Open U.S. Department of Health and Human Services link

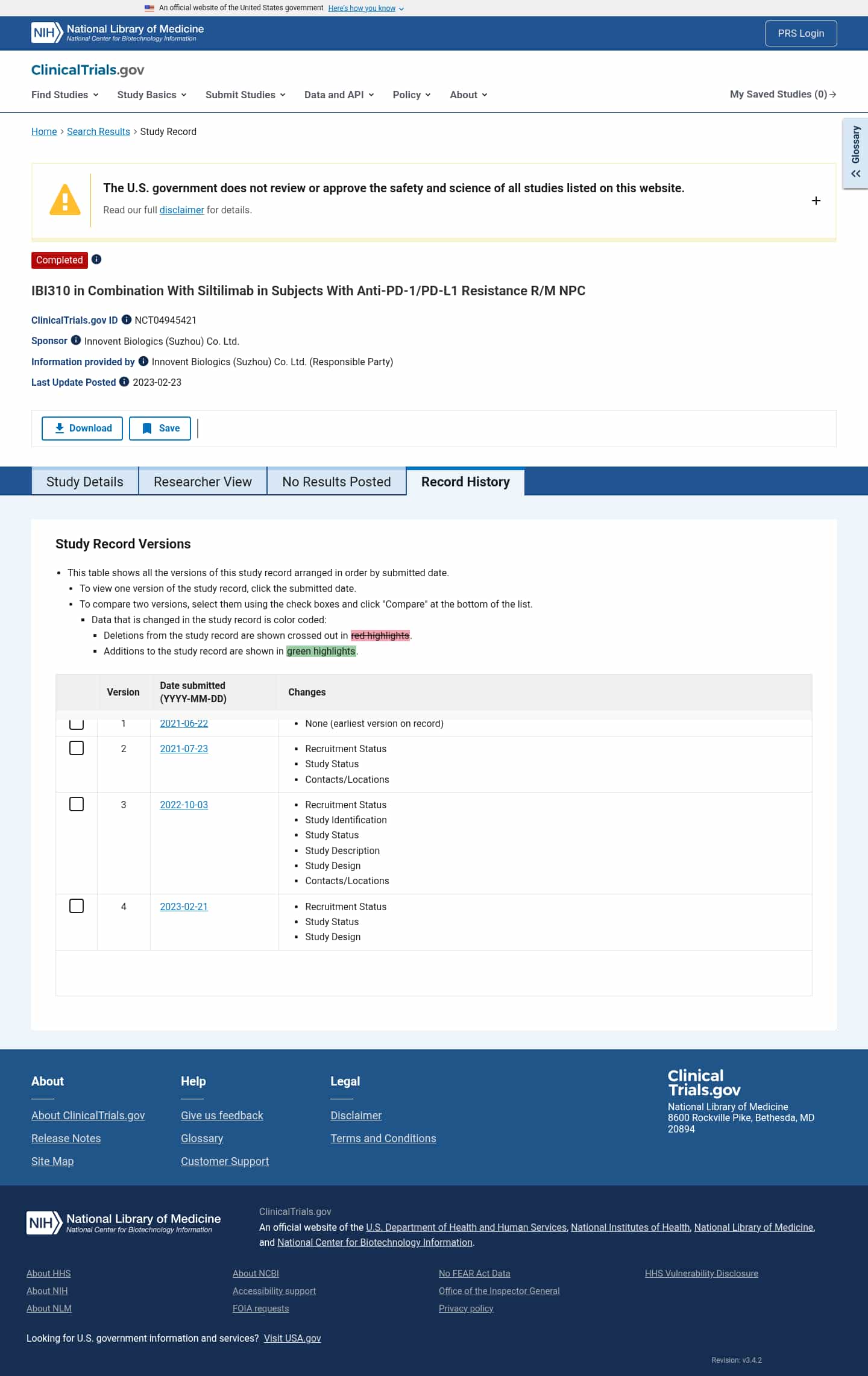click(x=467, y=1227)
